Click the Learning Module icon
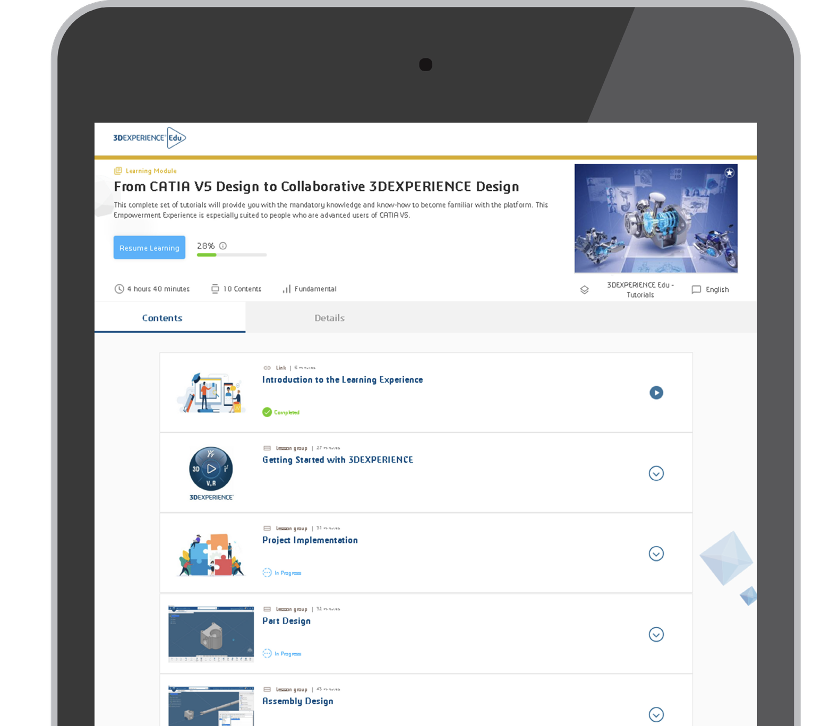This screenshot has height=726, width=830. [118, 171]
